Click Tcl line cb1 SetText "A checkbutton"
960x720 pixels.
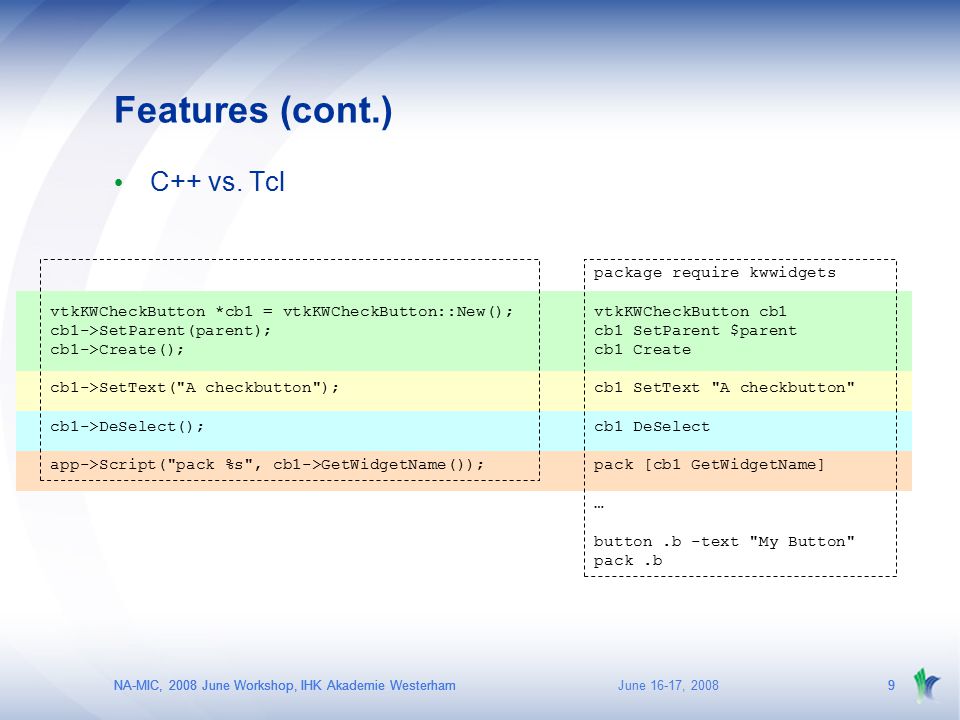coord(724,388)
